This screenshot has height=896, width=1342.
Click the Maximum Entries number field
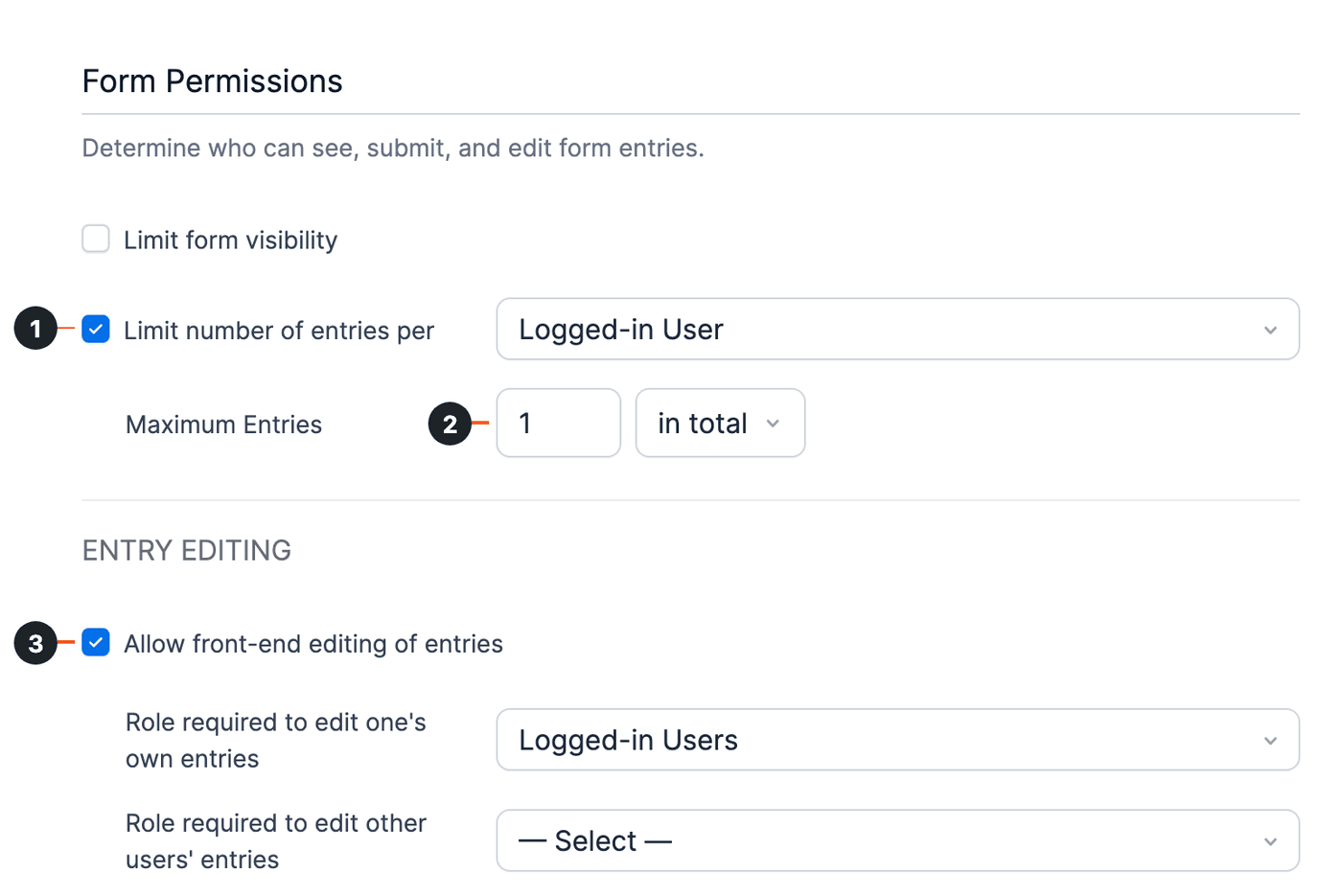point(559,424)
